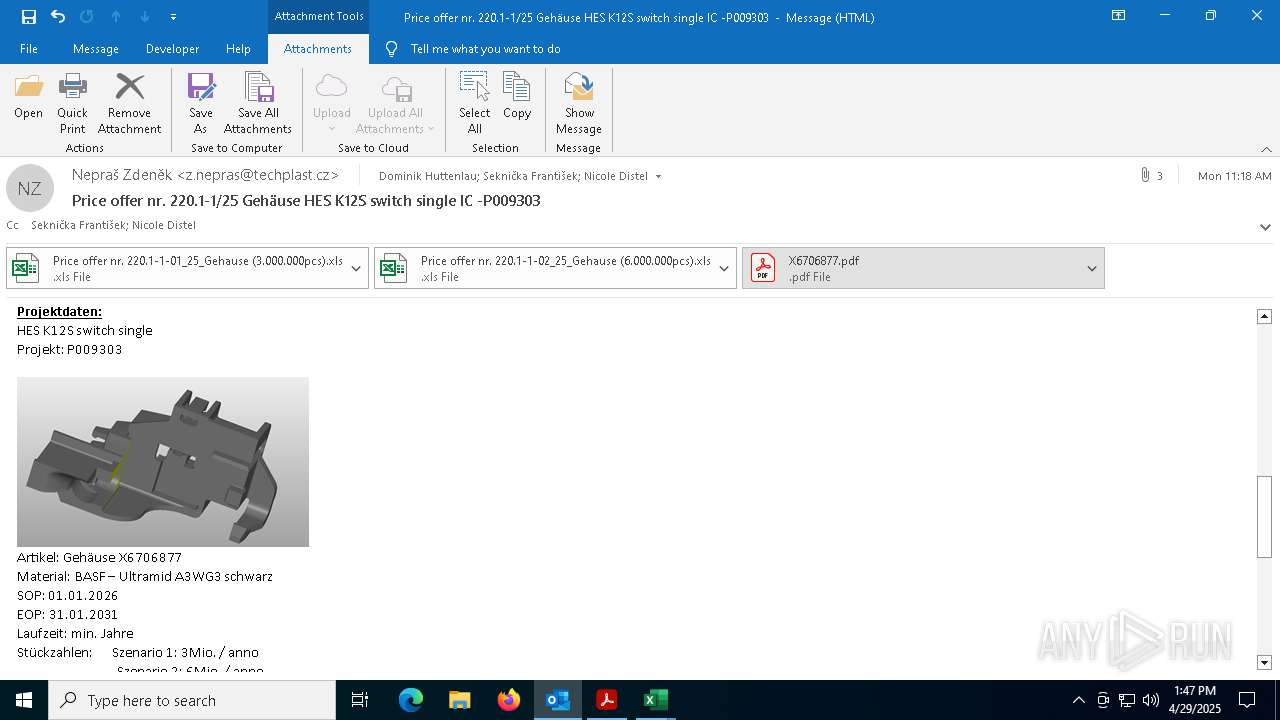Screen dimensions: 1280x720
Task: Collapse the ribbon with the chevron
Action: pyautogui.click(x=1266, y=149)
